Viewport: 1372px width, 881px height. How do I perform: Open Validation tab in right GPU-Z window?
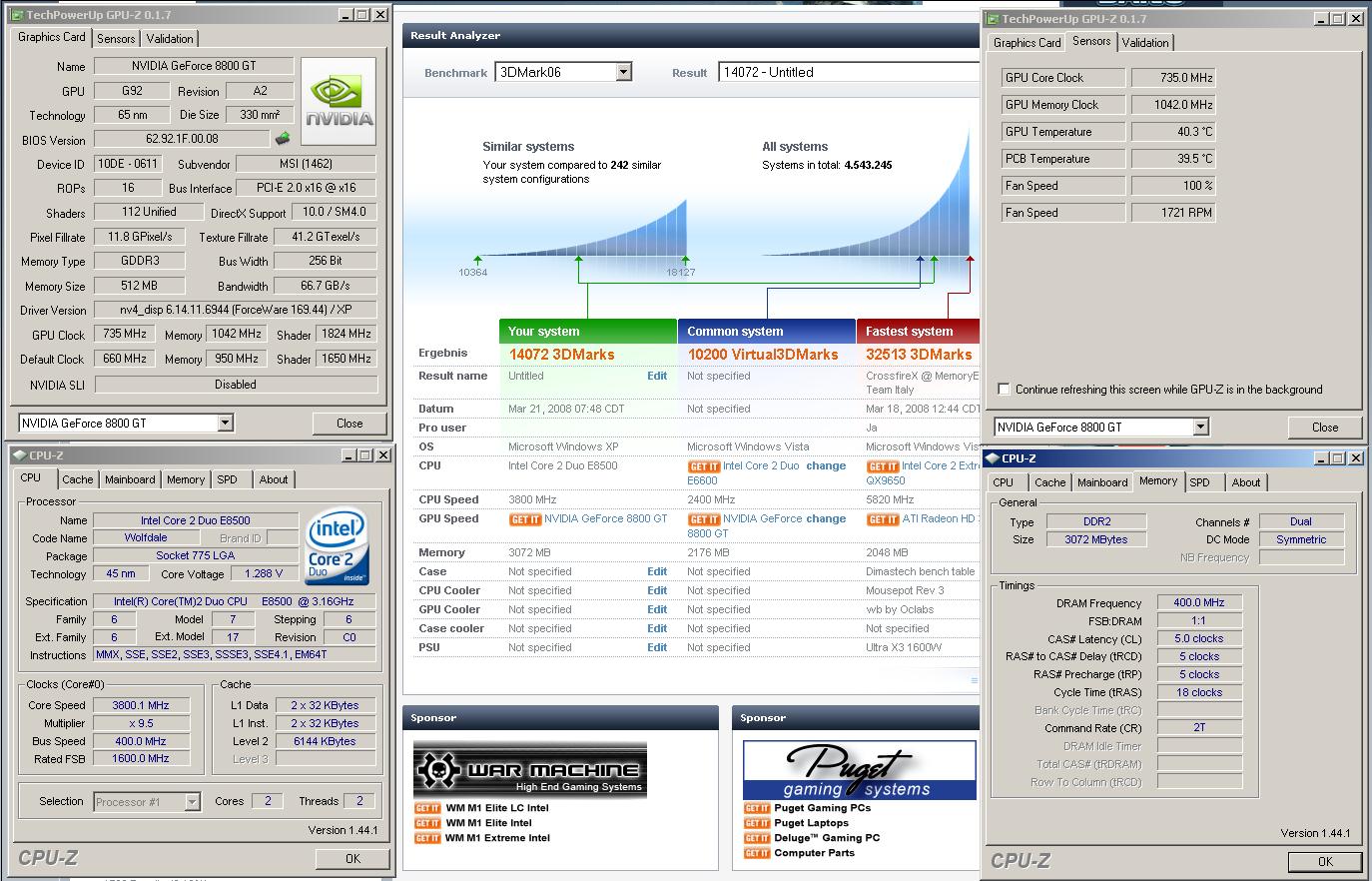click(x=1145, y=43)
